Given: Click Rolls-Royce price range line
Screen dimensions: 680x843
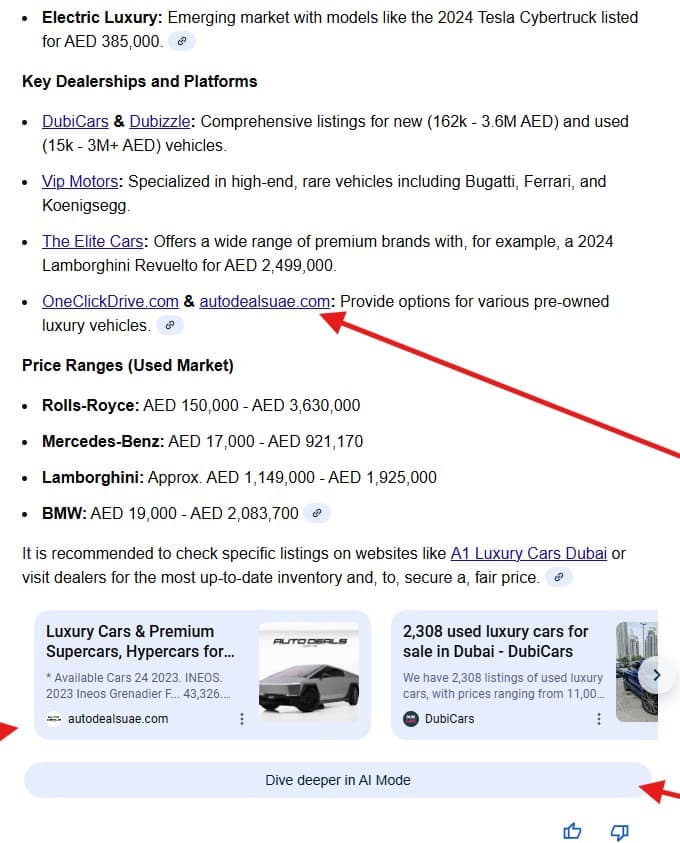Looking at the screenshot, I should (201, 405).
